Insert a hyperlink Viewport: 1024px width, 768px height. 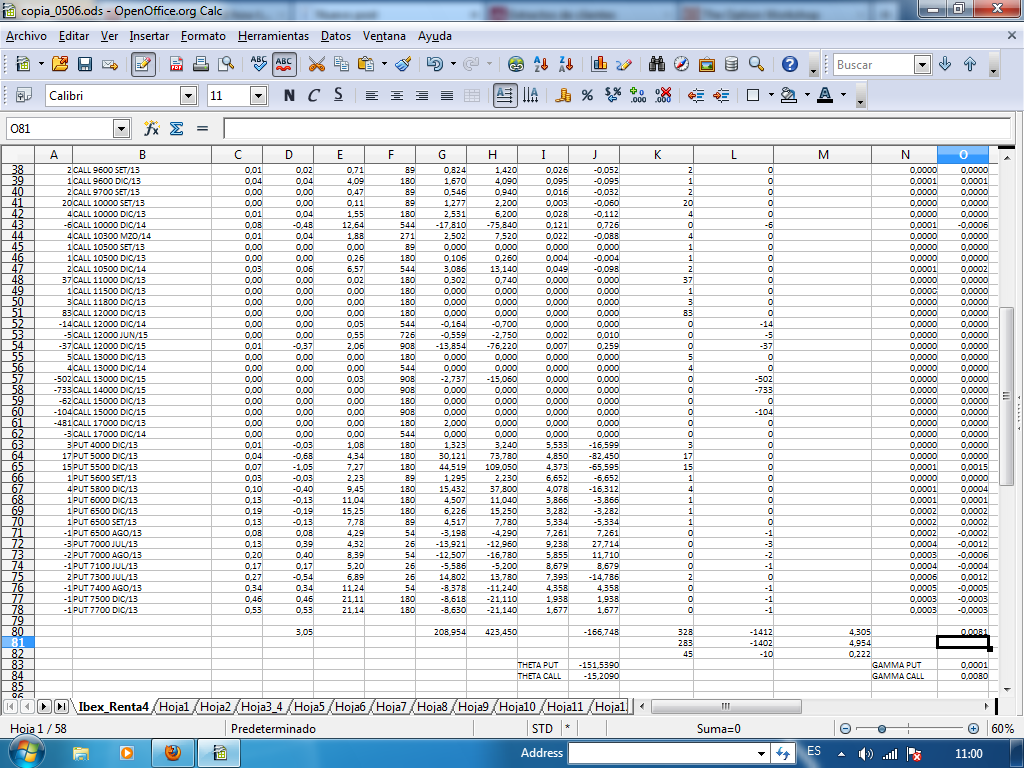click(x=516, y=64)
